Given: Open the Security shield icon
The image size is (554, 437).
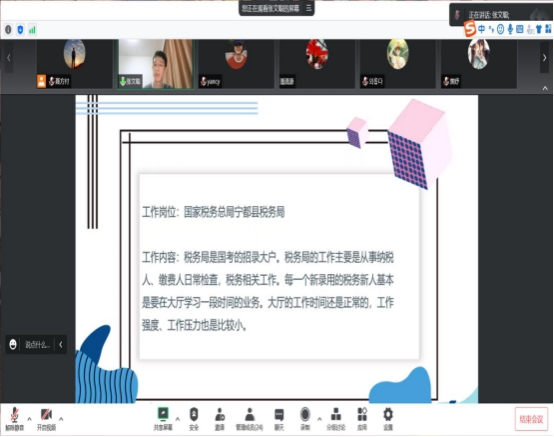Looking at the screenshot, I should coord(194,419).
